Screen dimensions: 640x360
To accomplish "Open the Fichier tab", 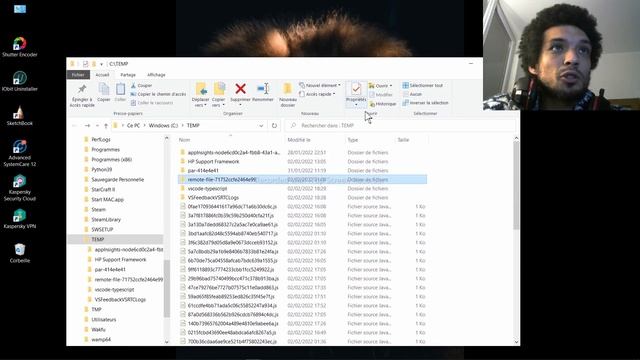I will 78,75.
